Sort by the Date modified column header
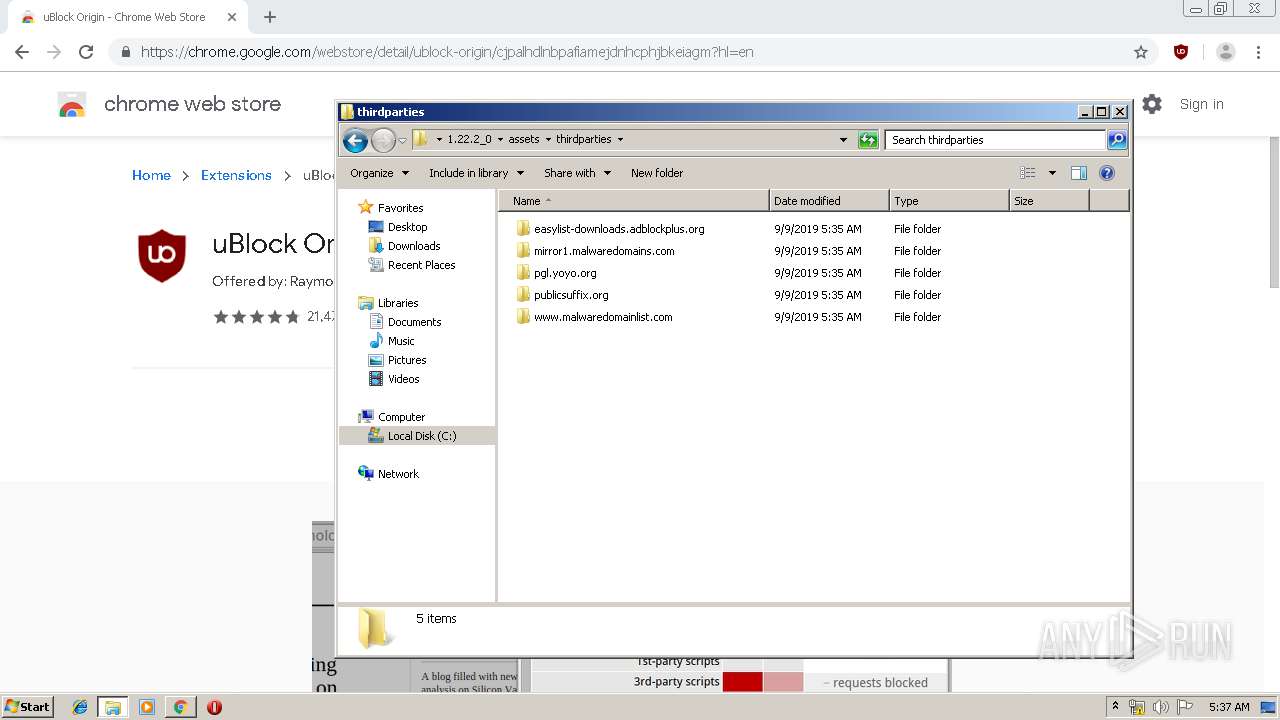 [x=830, y=201]
